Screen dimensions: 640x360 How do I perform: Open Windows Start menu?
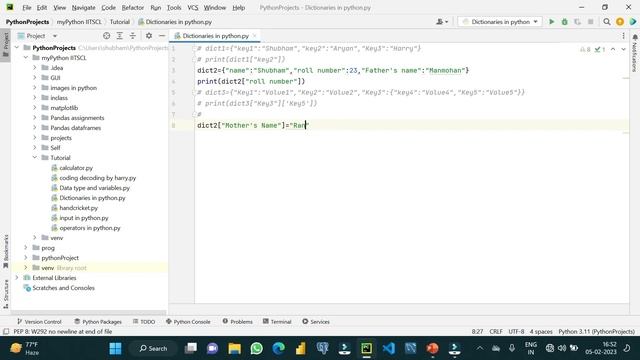click(x=116, y=348)
